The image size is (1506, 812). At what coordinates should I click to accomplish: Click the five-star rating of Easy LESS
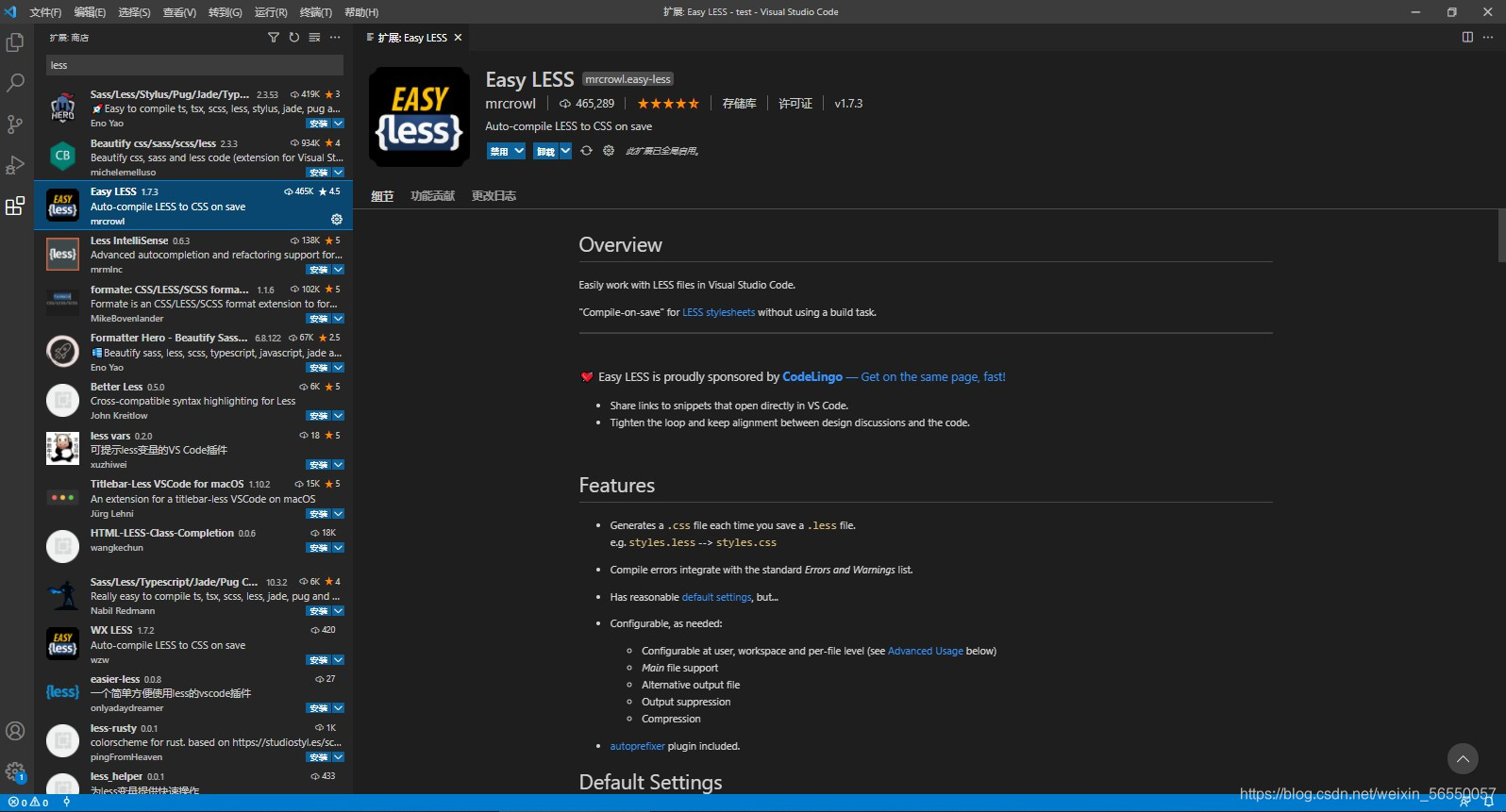pyautogui.click(x=668, y=104)
